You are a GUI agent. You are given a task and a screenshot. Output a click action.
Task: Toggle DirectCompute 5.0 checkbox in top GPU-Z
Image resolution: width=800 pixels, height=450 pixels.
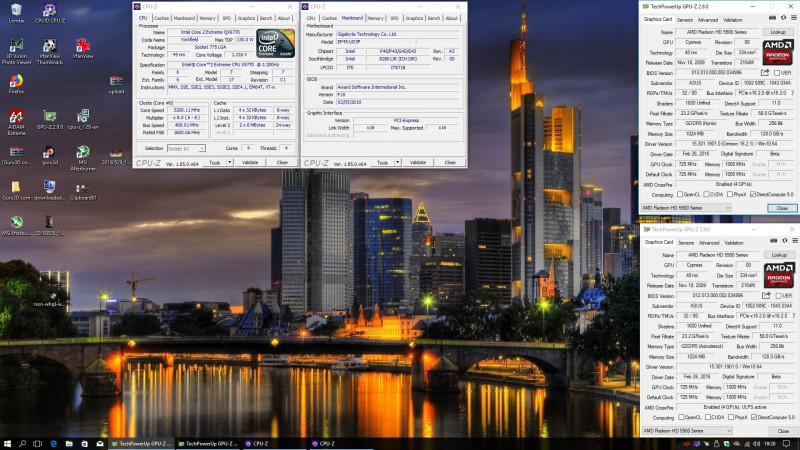point(753,194)
